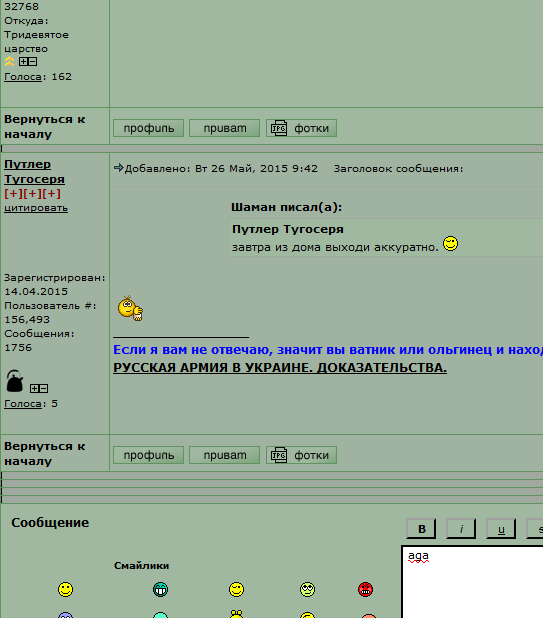Apply bold with the B button

point(421,529)
